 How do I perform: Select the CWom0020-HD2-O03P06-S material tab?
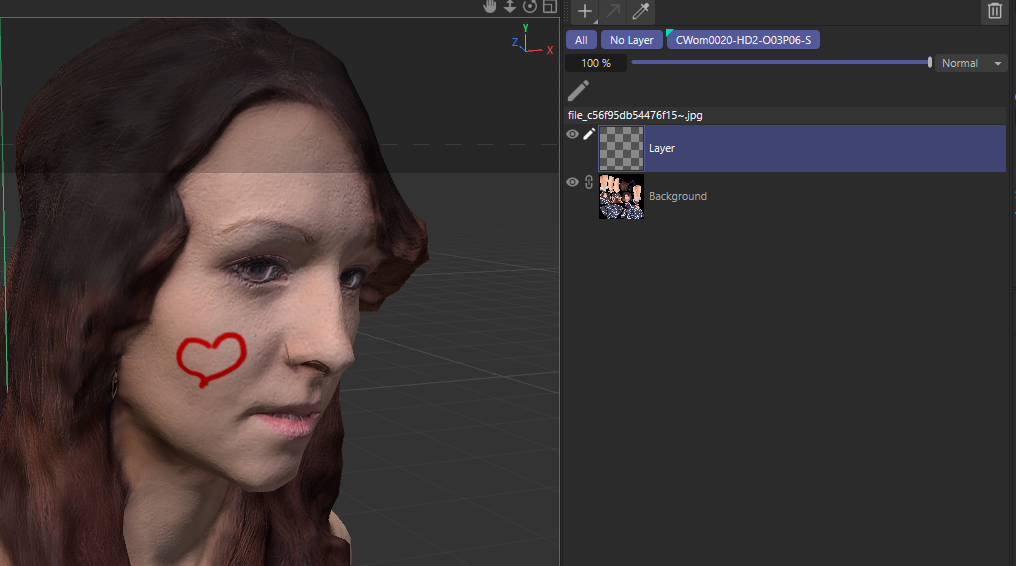[743, 40]
